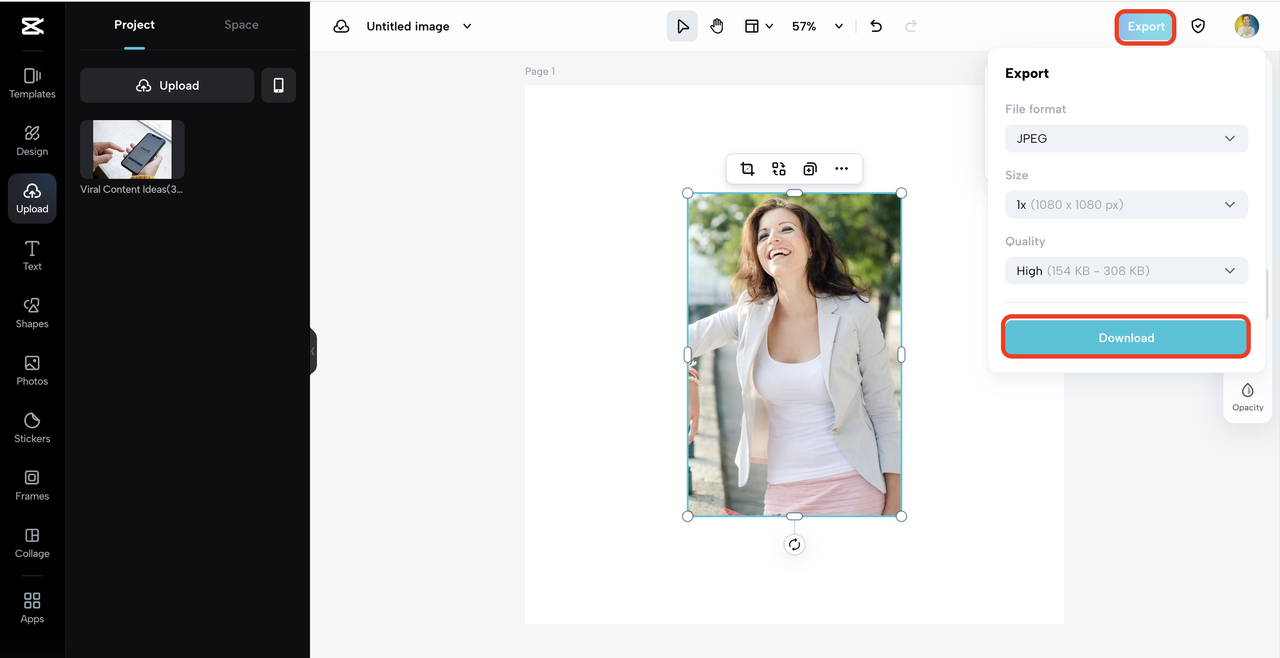
Task: Open the Apps panel
Action: (32, 607)
